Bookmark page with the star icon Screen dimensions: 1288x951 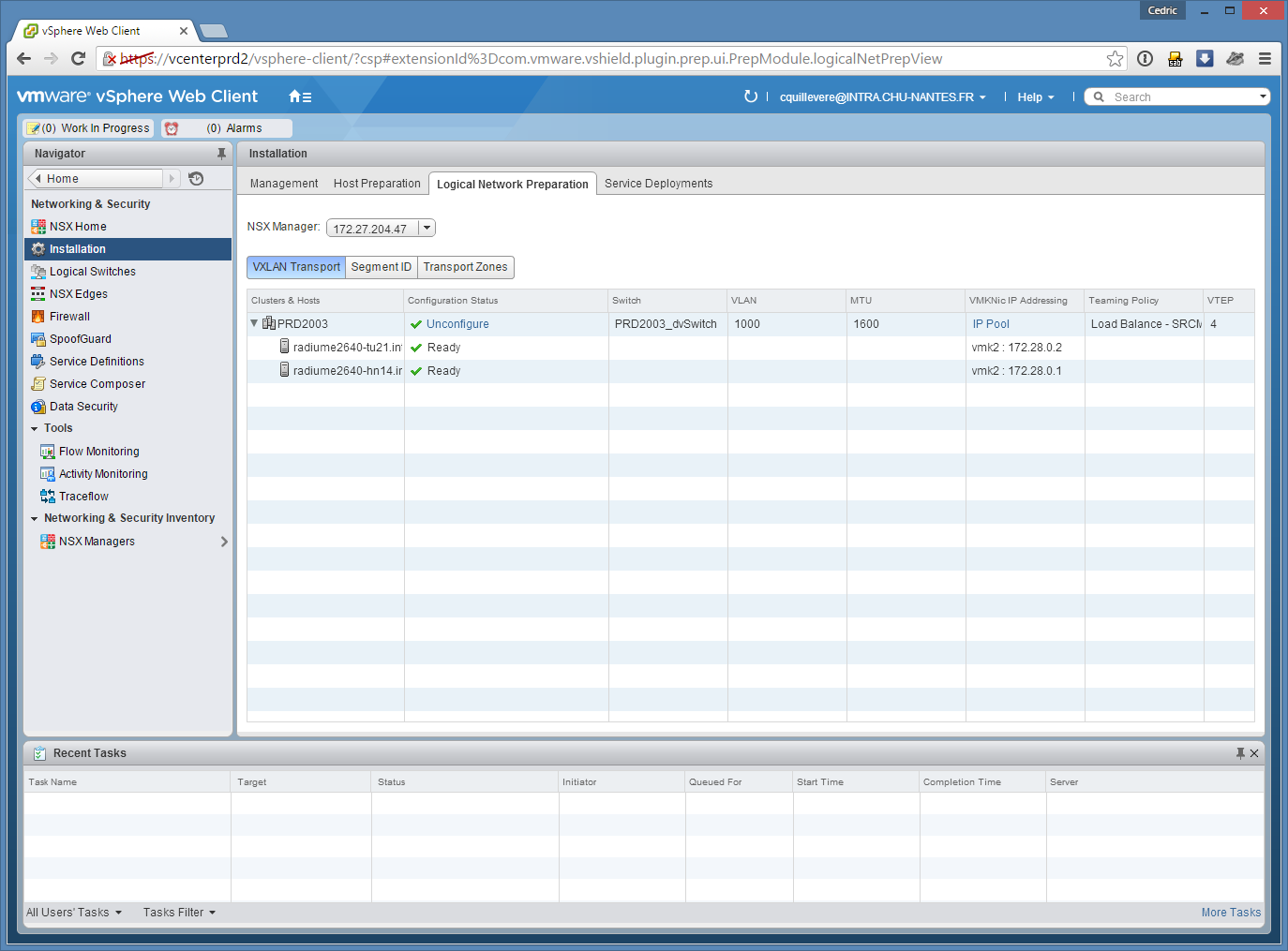click(1115, 59)
